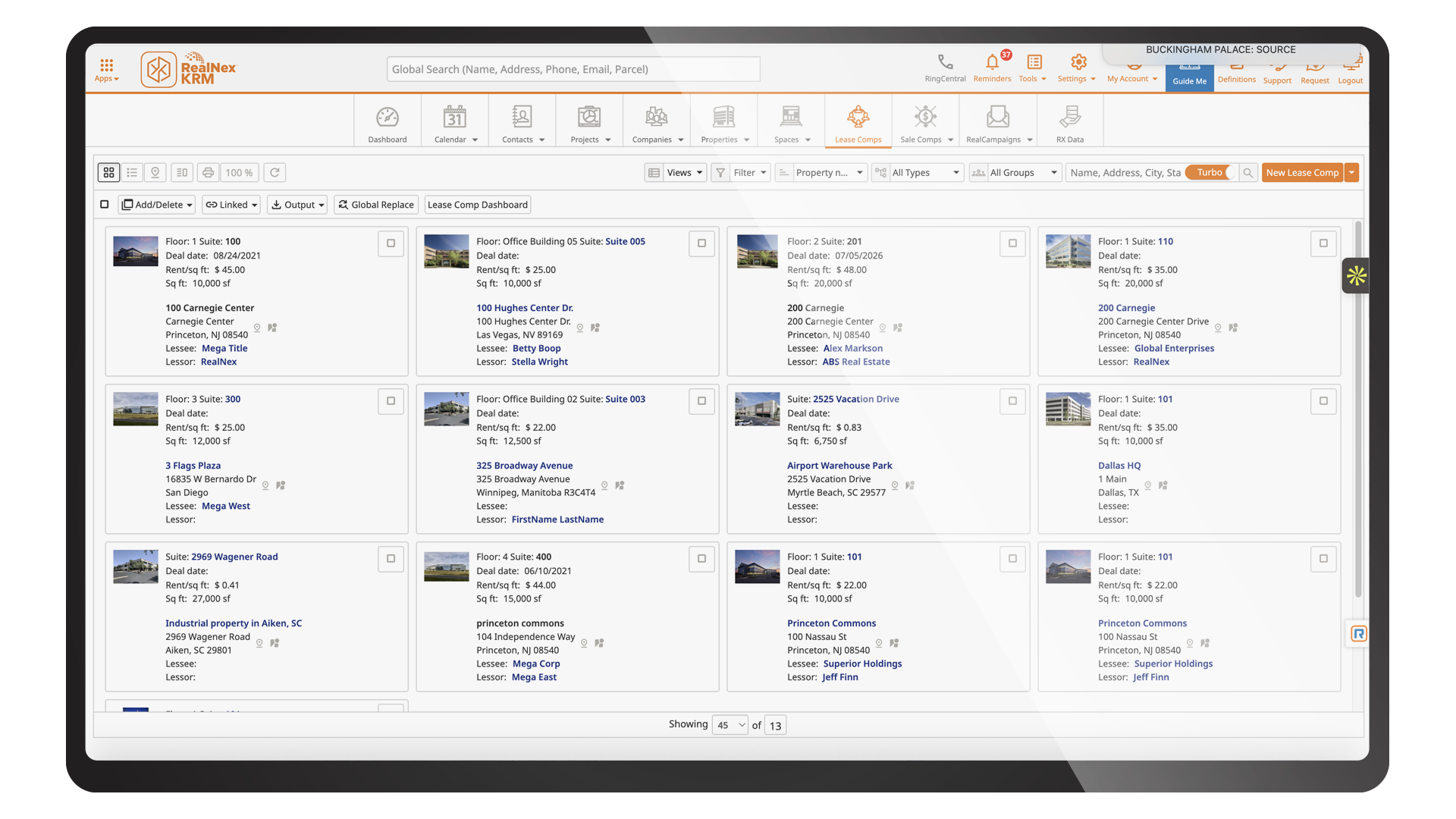Click puzzle icon beside Dallas HQ address

[1163, 485]
